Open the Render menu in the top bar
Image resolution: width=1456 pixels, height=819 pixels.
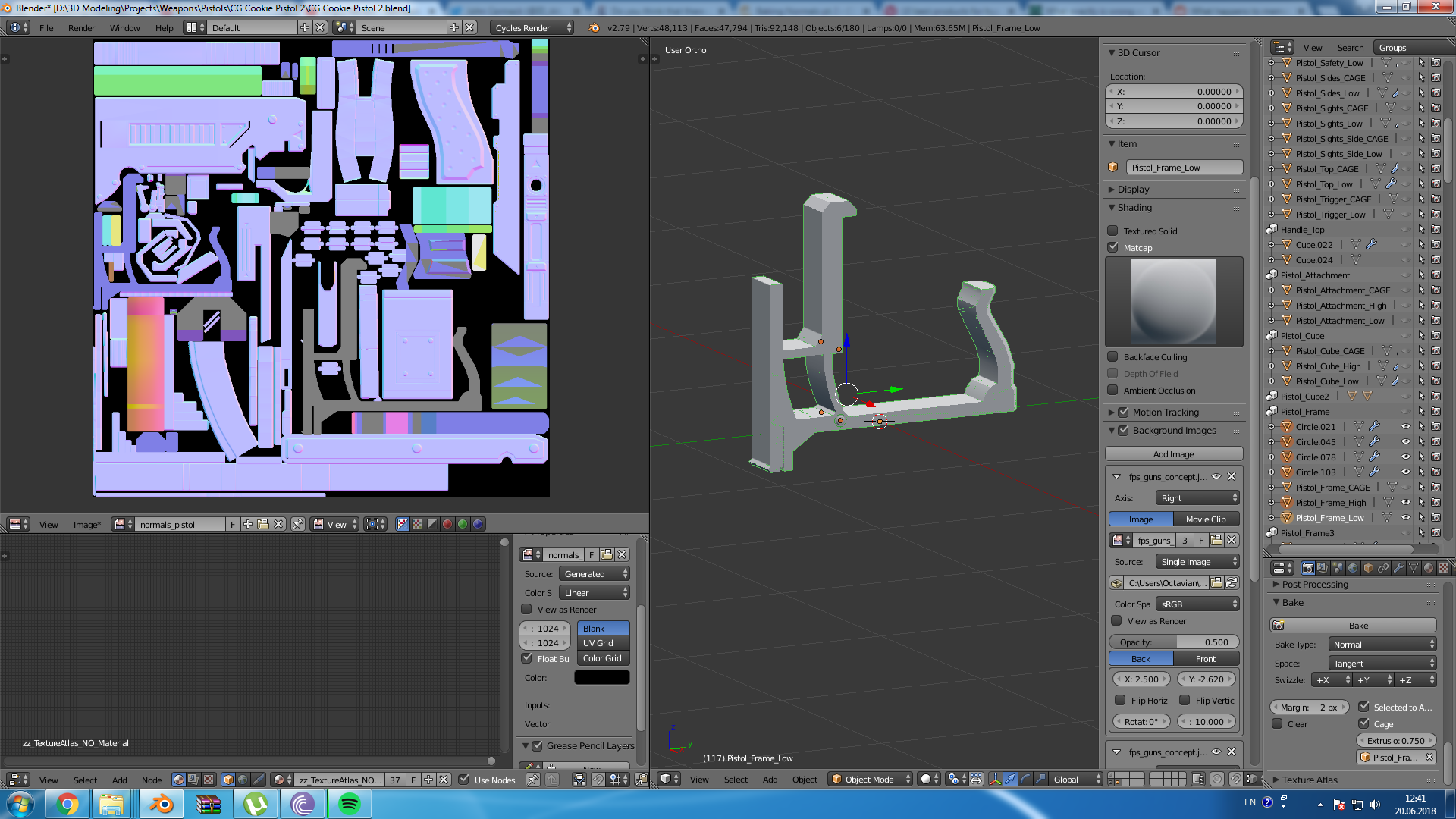coord(81,28)
